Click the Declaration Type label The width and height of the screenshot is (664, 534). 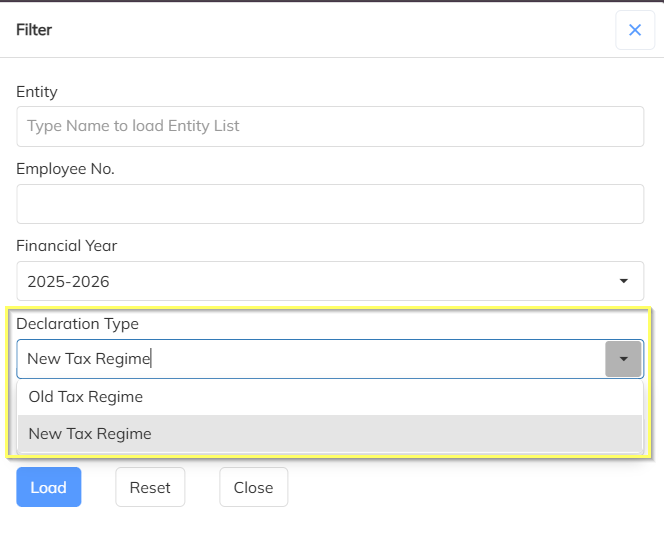click(77, 324)
